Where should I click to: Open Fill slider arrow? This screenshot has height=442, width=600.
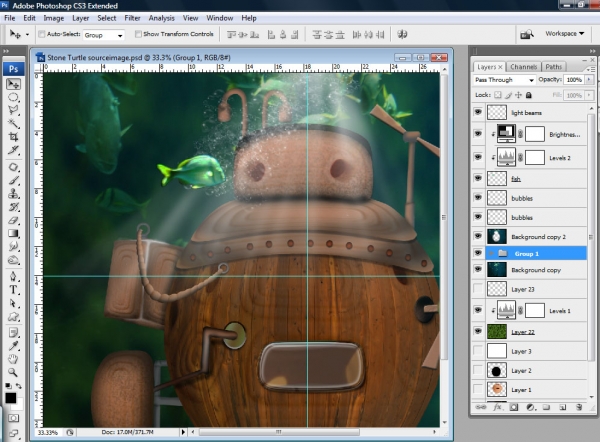point(589,95)
